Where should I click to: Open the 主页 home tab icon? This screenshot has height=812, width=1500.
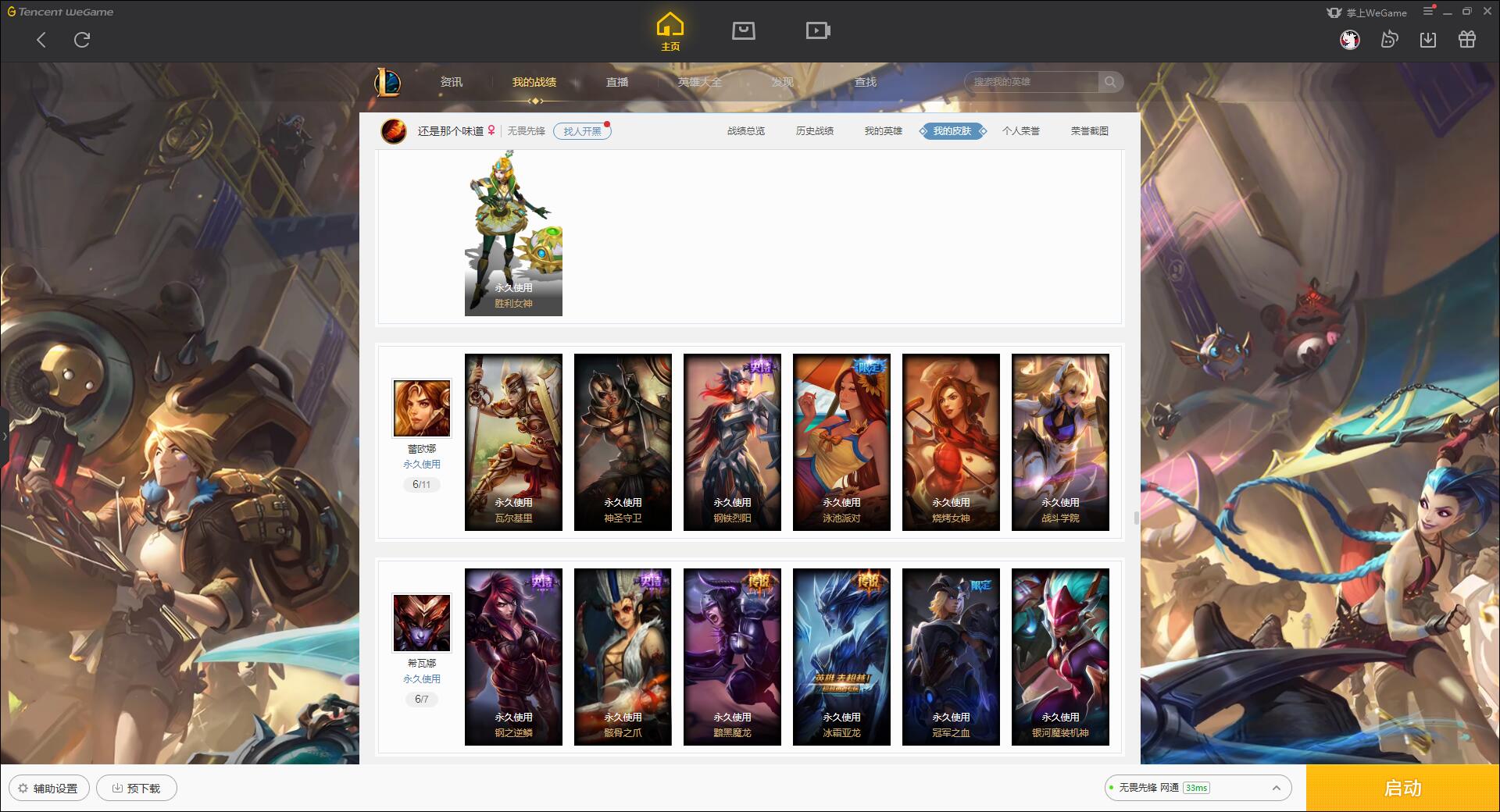pos(670,32)
